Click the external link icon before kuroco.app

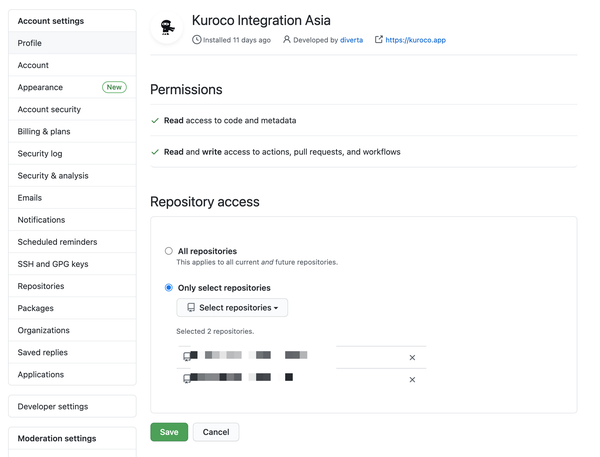pyautogui.click(x=378, y=39)
